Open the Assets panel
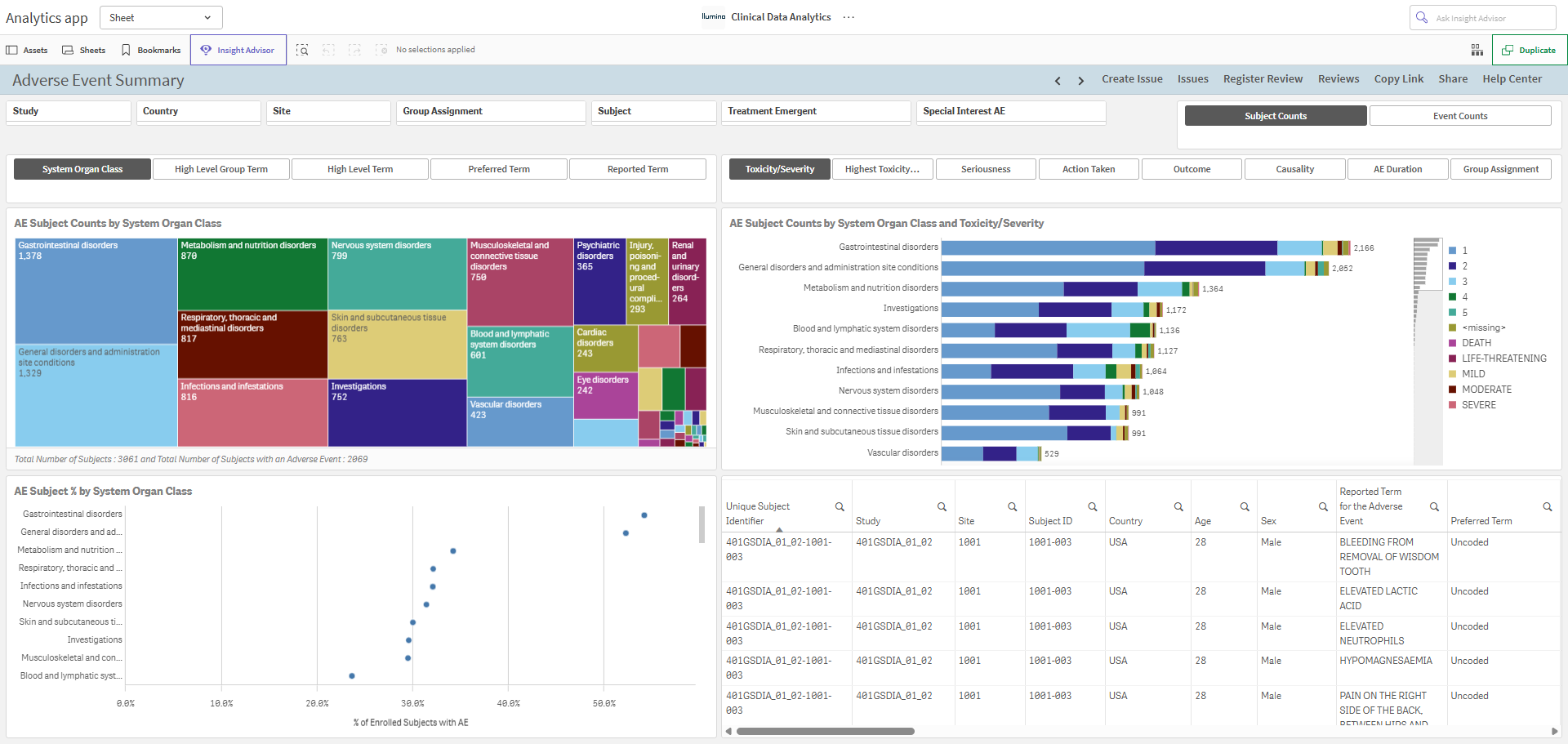The image size is (1568, 744). click(27, 50)
